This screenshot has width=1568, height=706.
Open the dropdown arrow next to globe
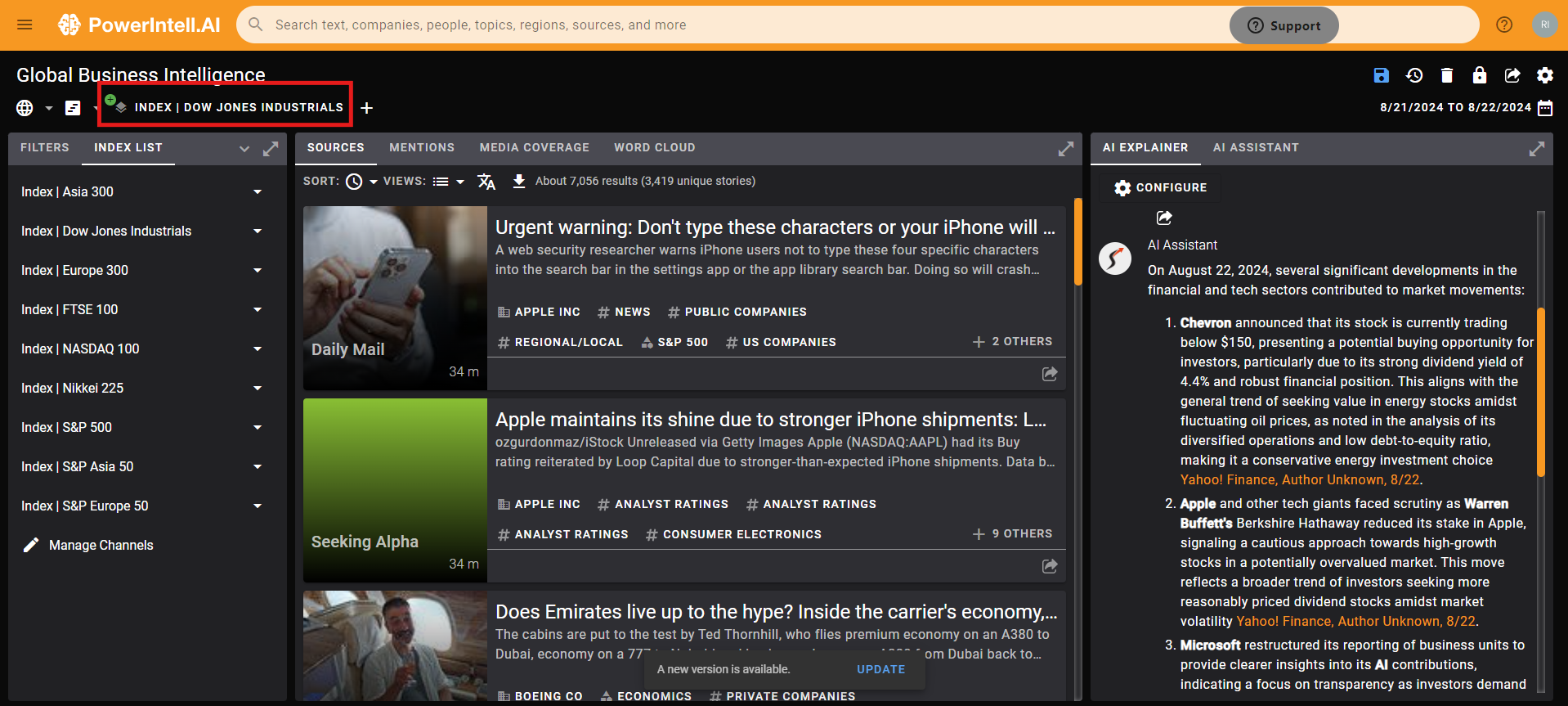coord(48,108)
